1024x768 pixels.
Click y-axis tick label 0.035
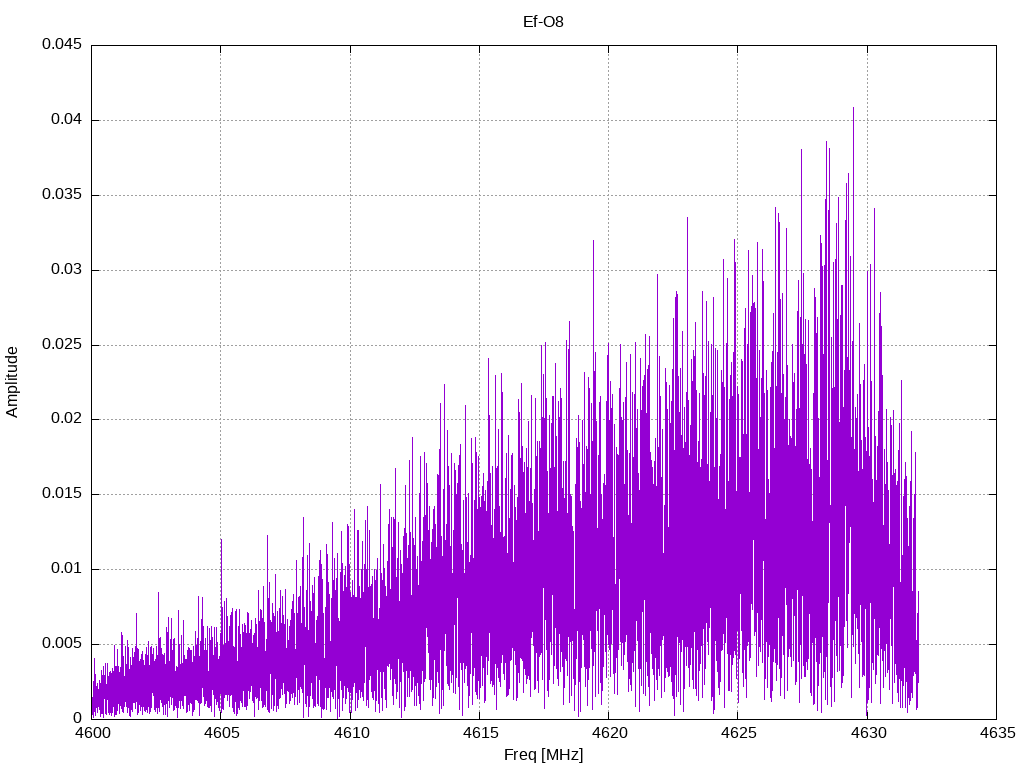click(x=62, y=195)
